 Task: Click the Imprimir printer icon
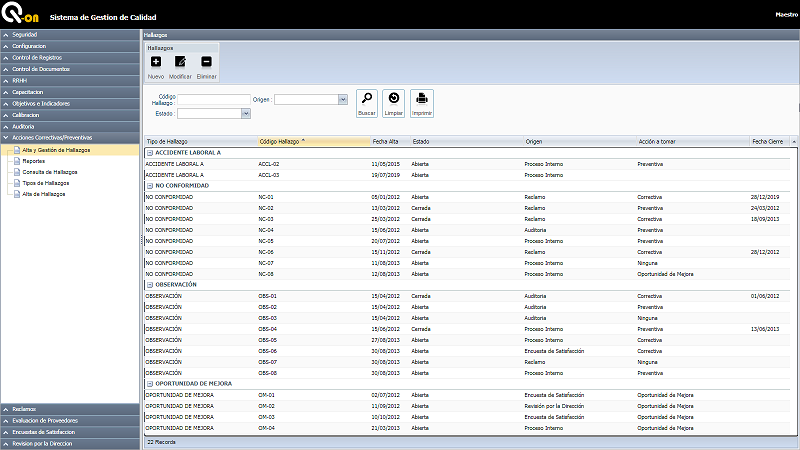(x=422, y=98)
